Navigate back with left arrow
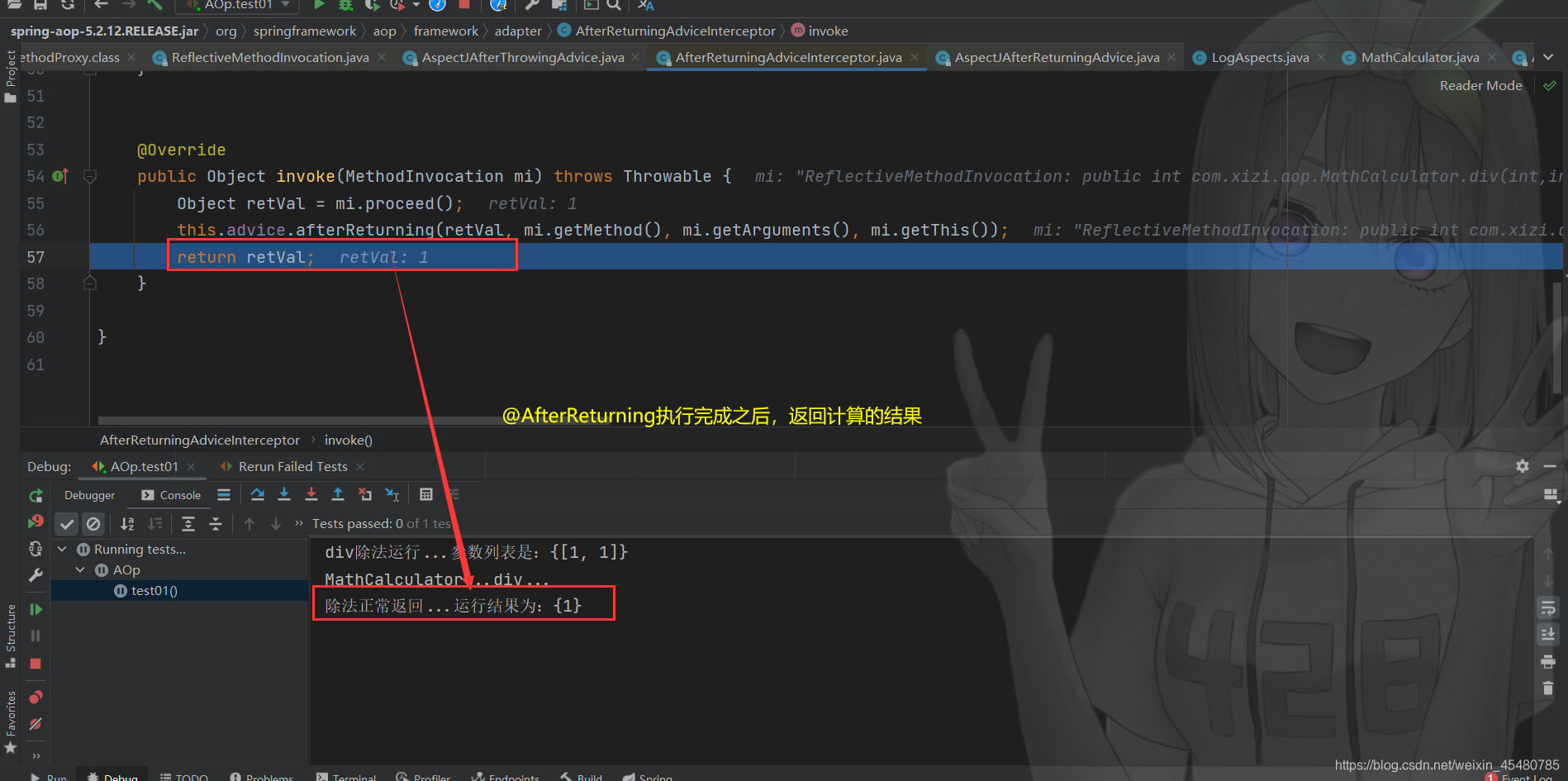 coord(102,5)
